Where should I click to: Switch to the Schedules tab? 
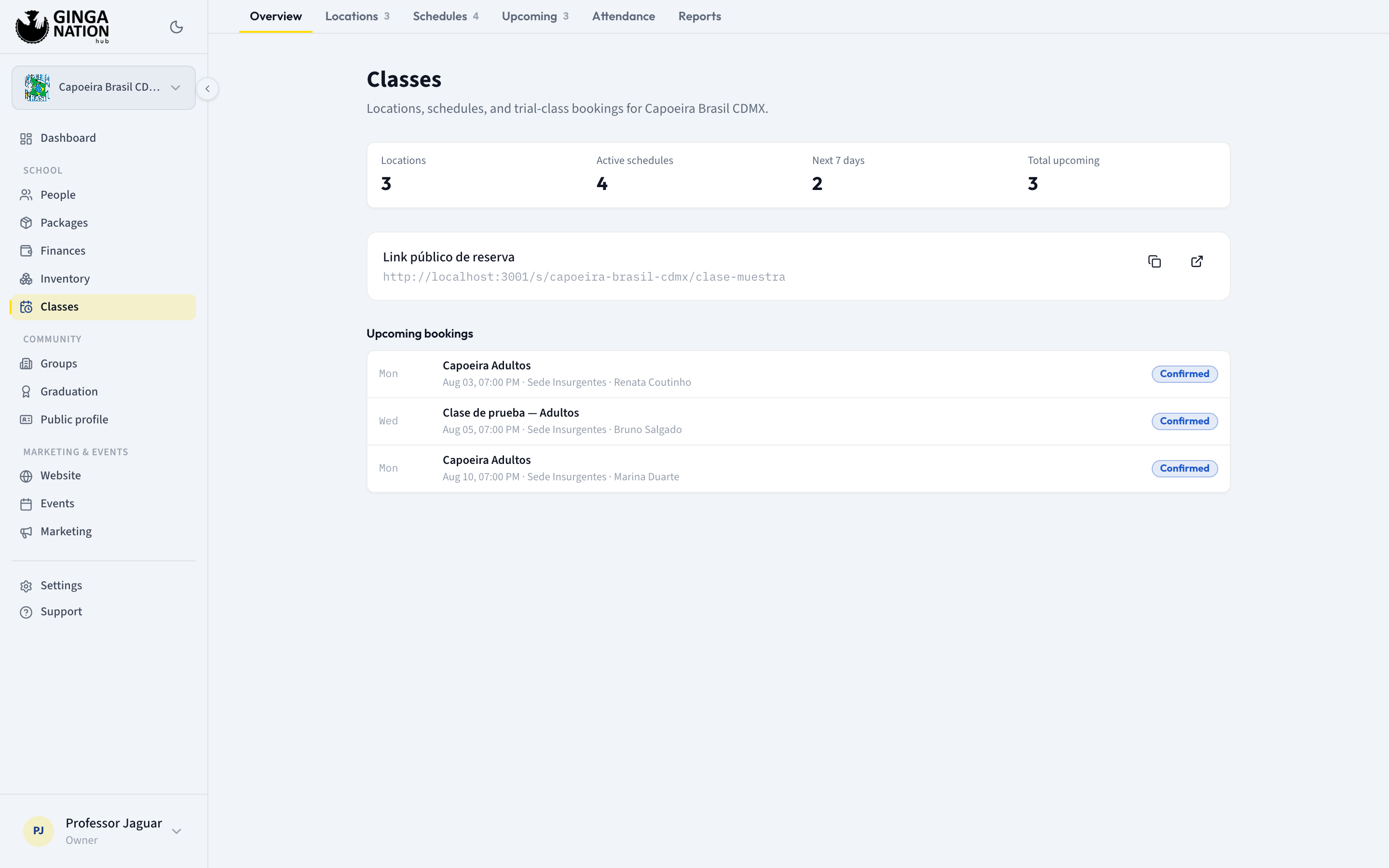[446, 16]
